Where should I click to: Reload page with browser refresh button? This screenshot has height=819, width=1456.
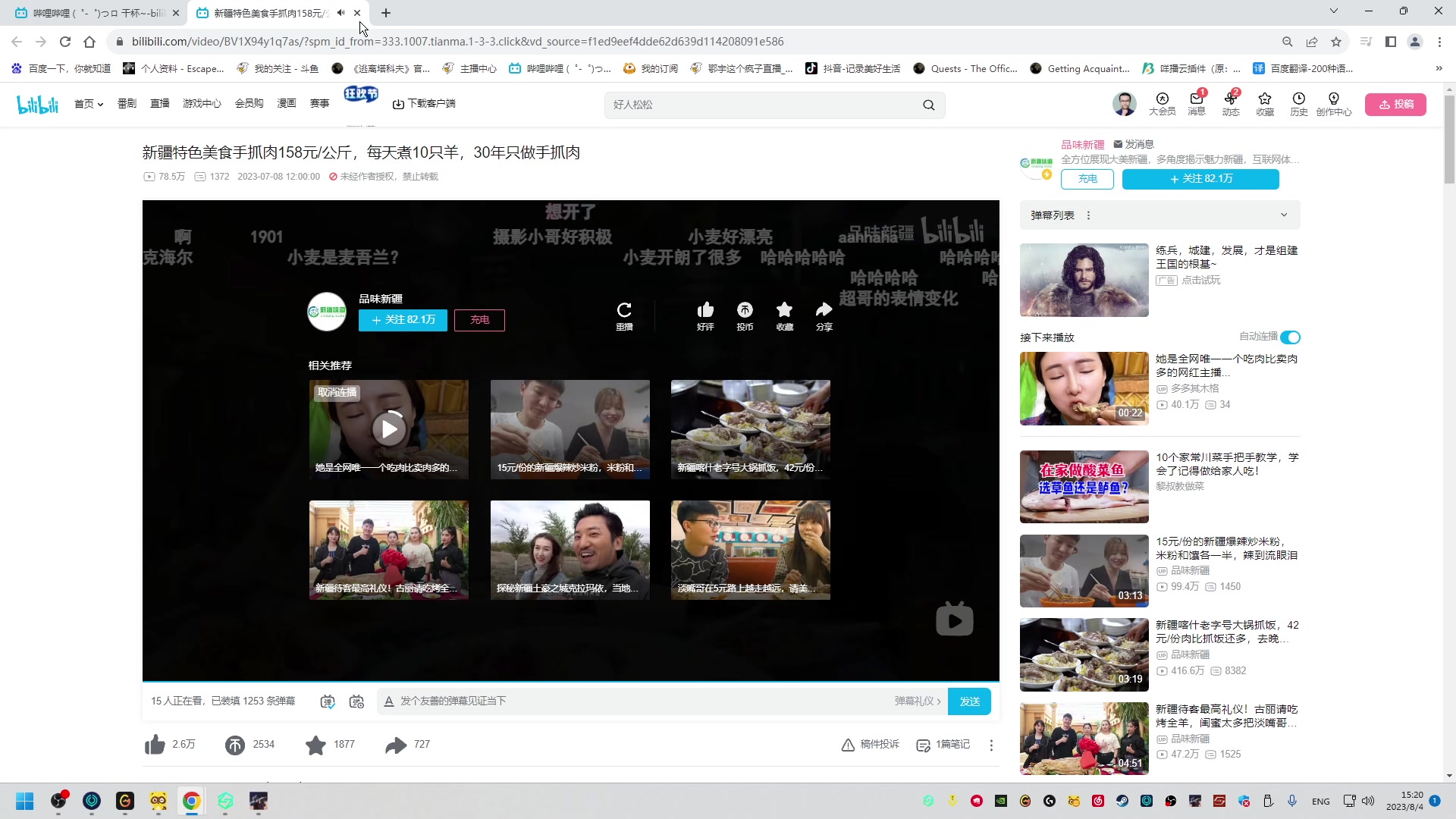pos(65,42)
